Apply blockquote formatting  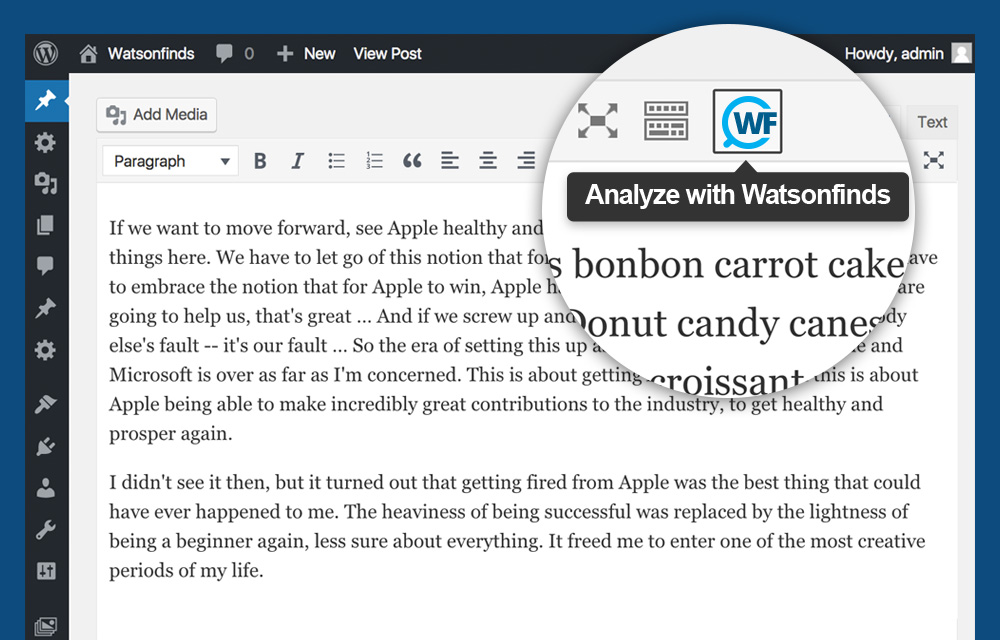pos(412,161)
